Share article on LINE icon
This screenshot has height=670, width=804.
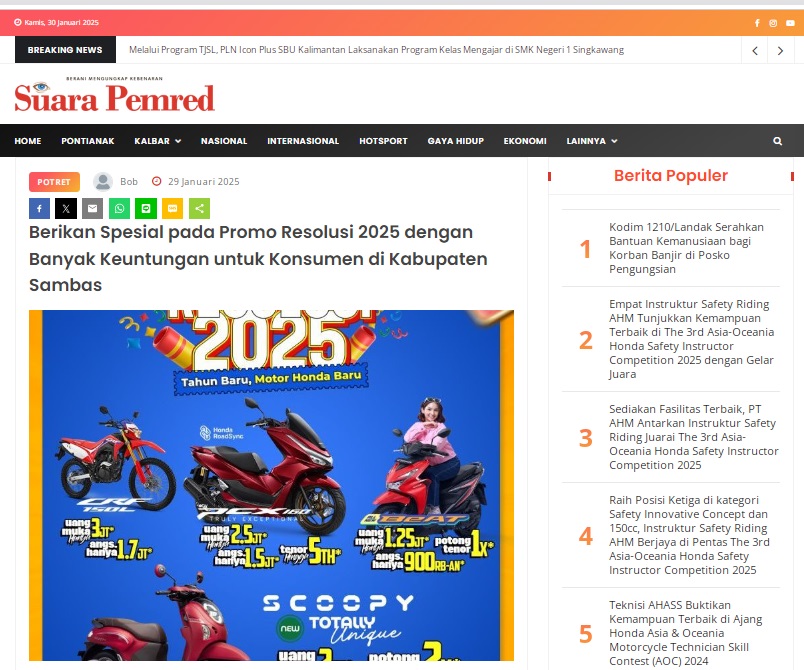tap(146, 209)
